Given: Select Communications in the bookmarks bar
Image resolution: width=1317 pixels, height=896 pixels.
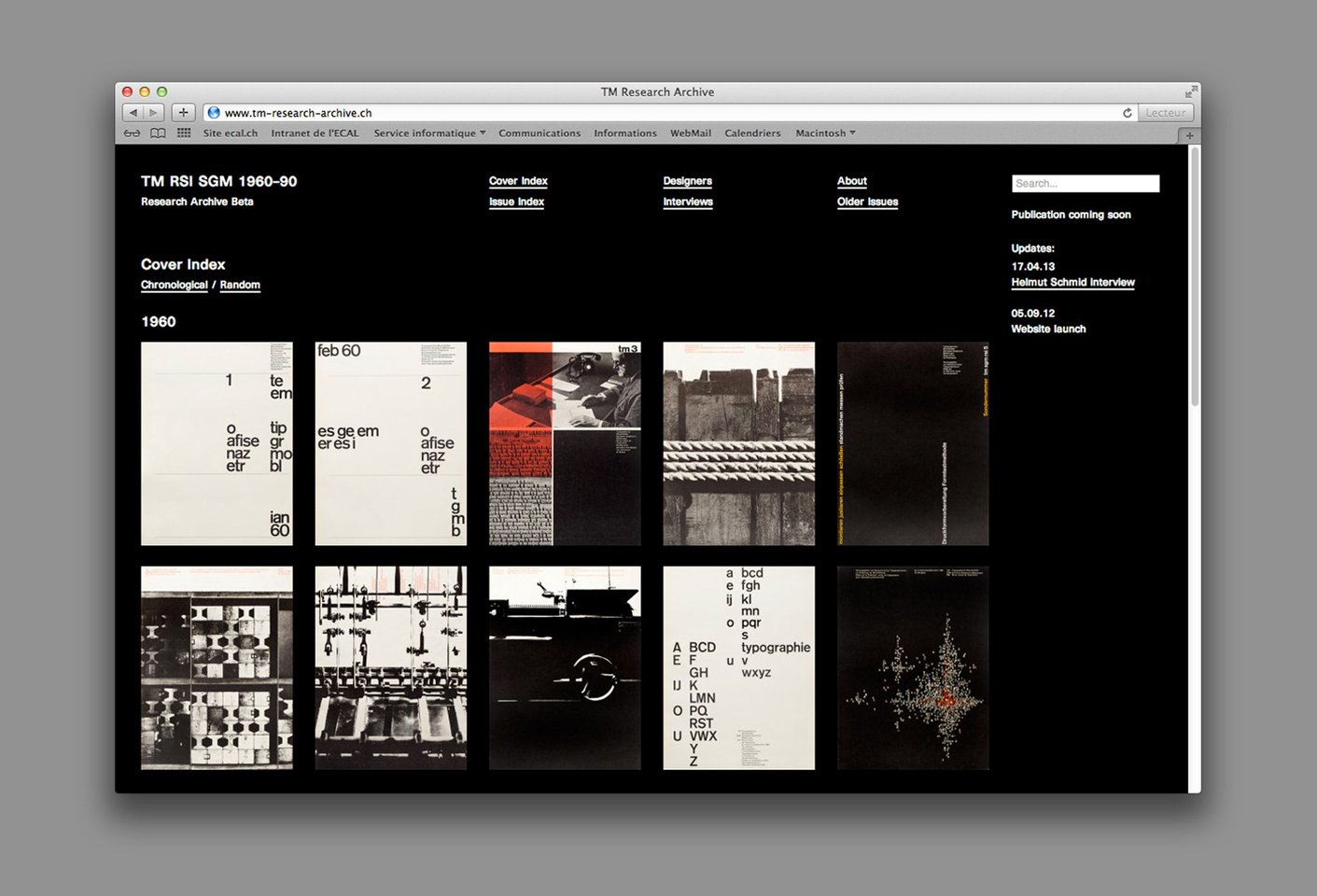Looking at the screenshot, I should point(539,133).
